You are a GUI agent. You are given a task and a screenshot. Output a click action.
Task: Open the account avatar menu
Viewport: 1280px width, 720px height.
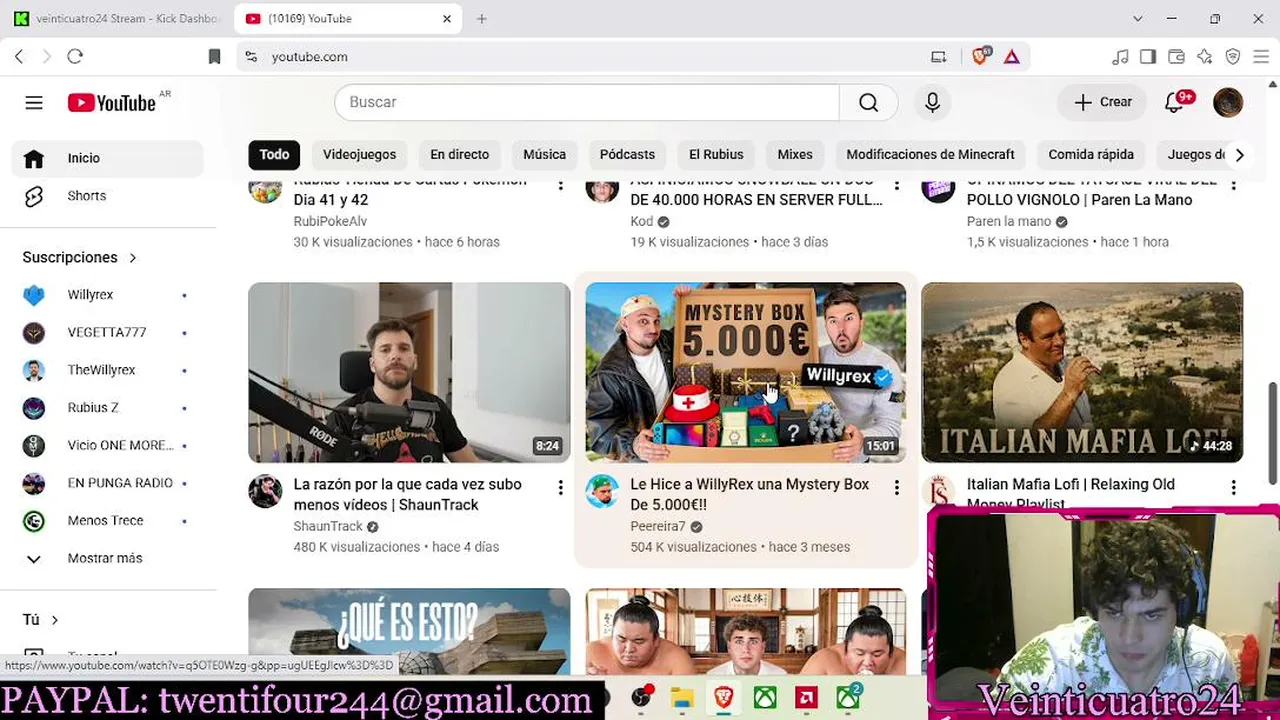1228,102
